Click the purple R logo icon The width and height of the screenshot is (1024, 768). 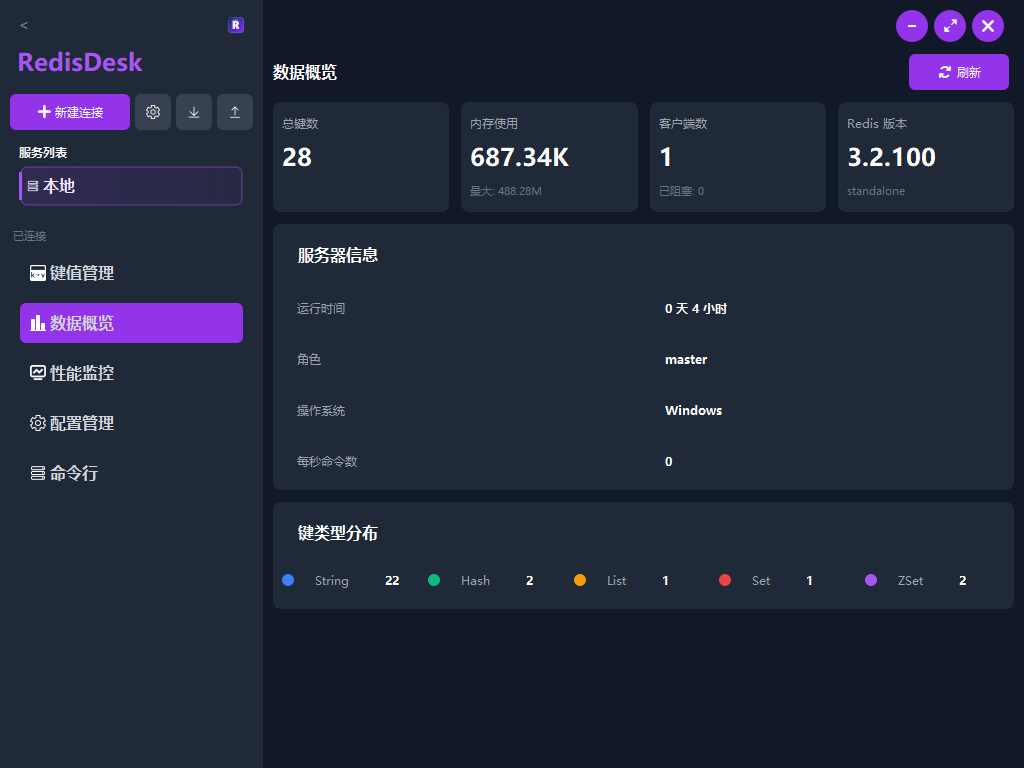click(236, 25)
